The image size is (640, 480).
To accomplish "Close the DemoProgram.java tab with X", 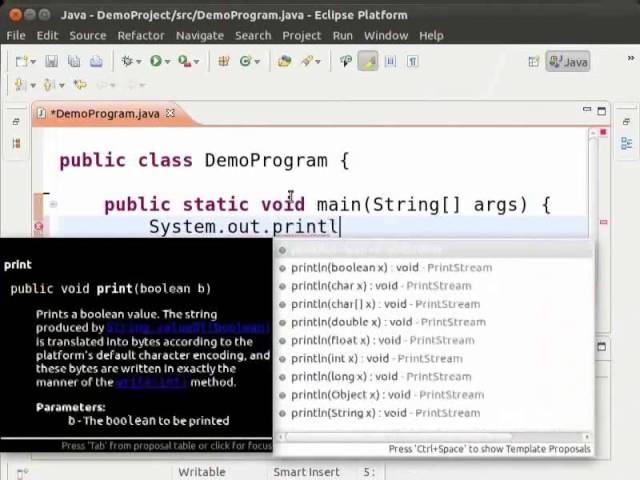I will coord(170,113).
